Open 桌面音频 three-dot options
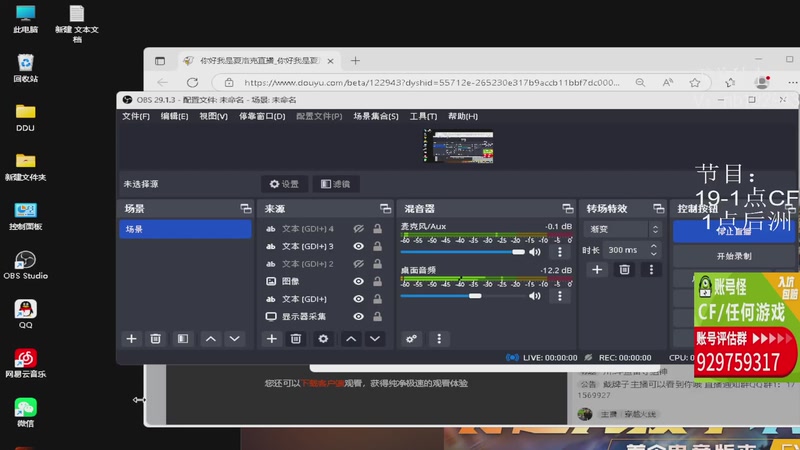 pyautogui.click(x=560, y=296)
